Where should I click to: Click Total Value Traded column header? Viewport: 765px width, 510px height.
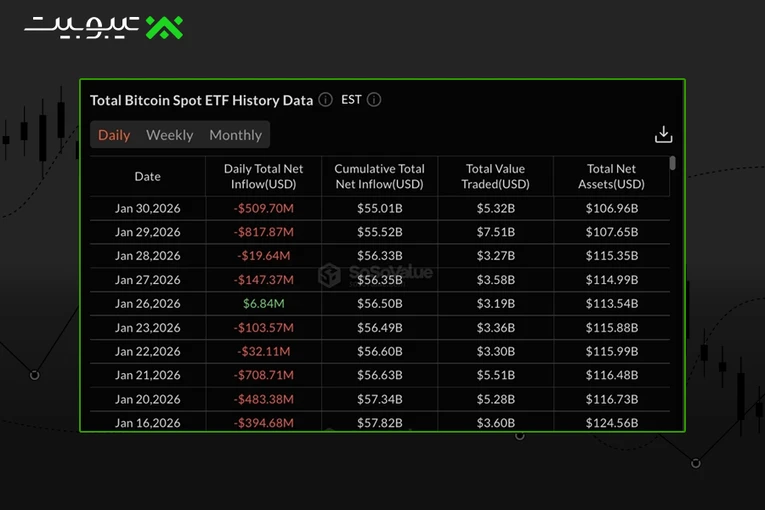click(495, 177)
